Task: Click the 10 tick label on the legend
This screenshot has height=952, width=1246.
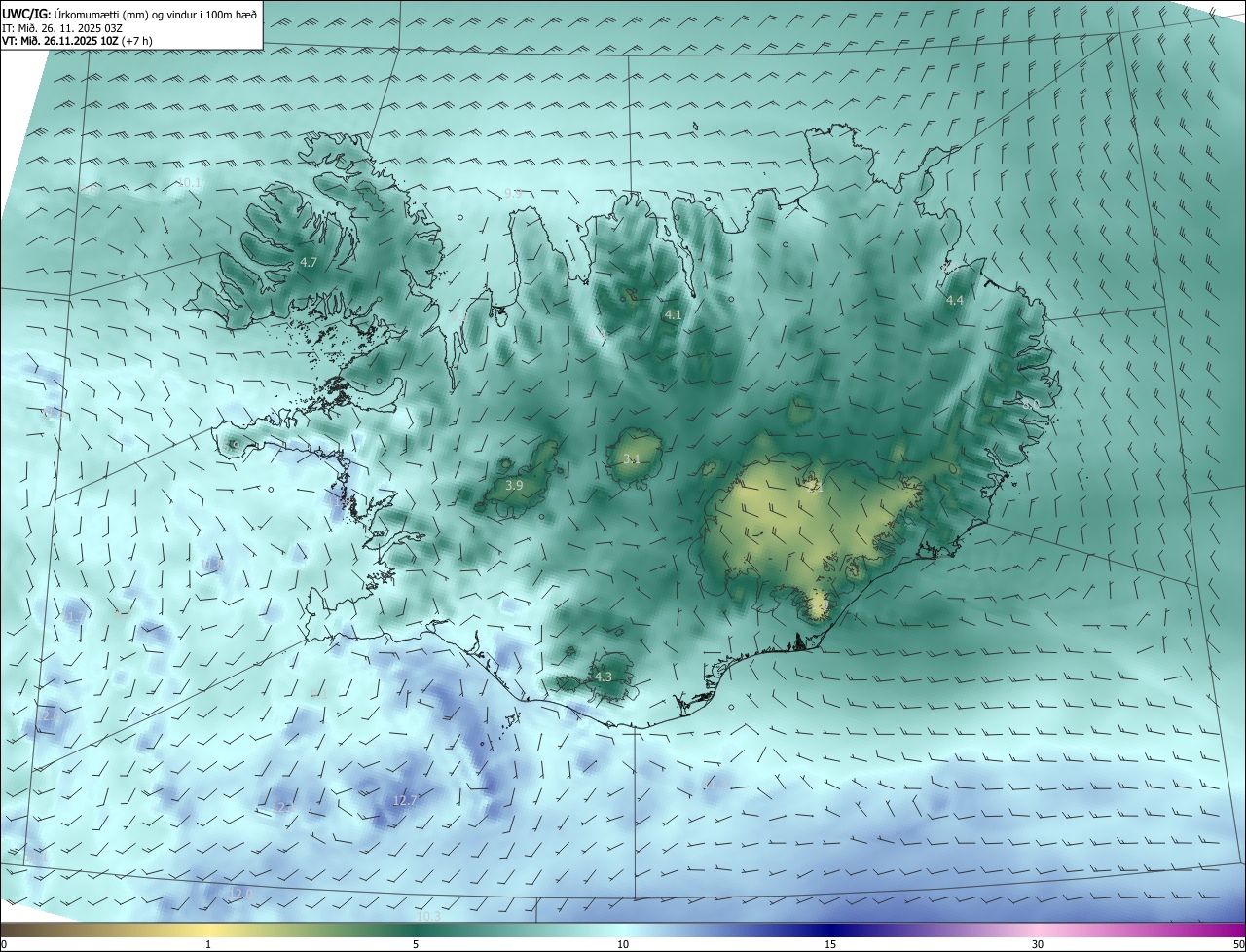Action: 623,944
